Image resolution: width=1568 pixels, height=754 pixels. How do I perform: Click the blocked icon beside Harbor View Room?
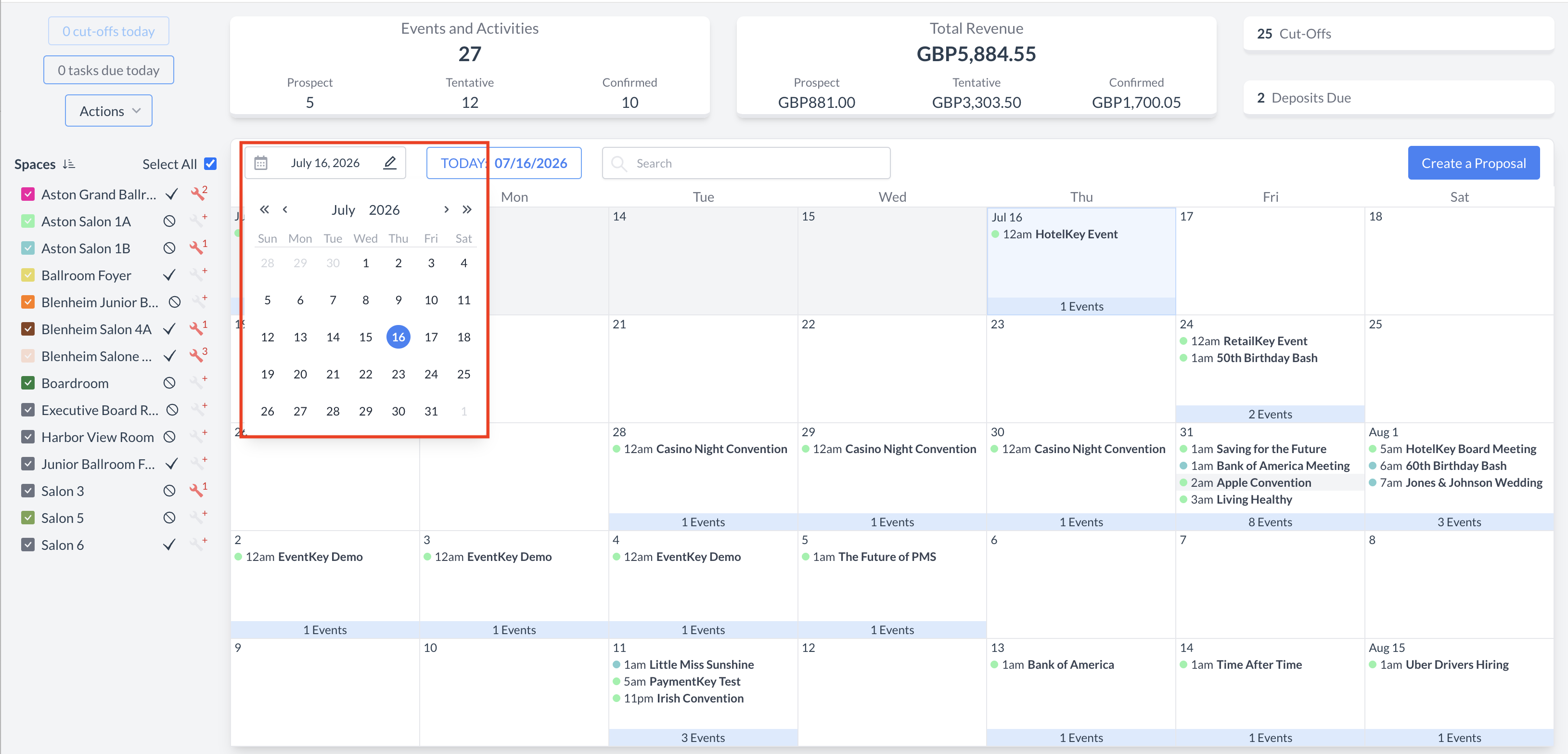pos(169,437)
